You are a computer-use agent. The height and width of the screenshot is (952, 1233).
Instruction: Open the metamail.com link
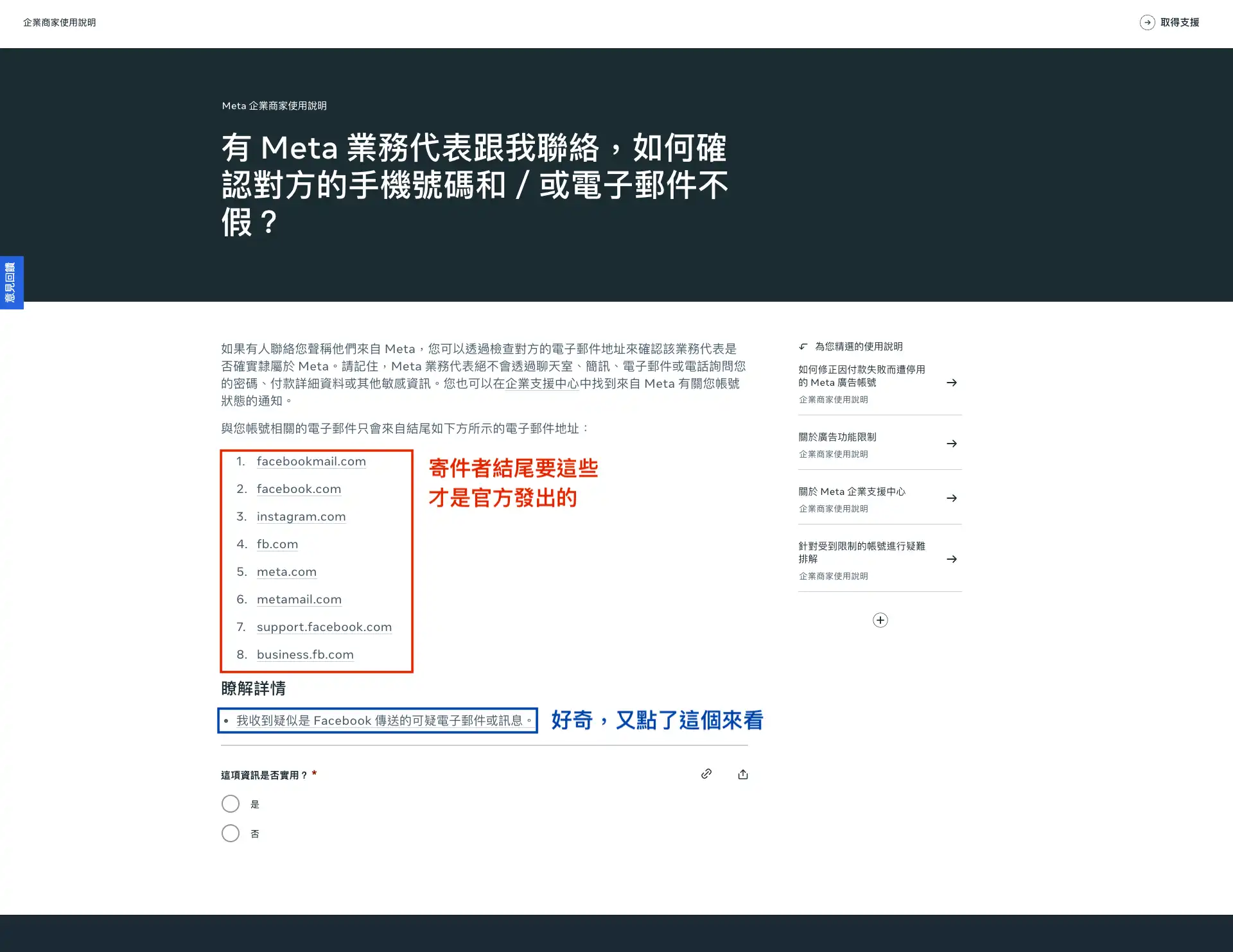(299, 600)
